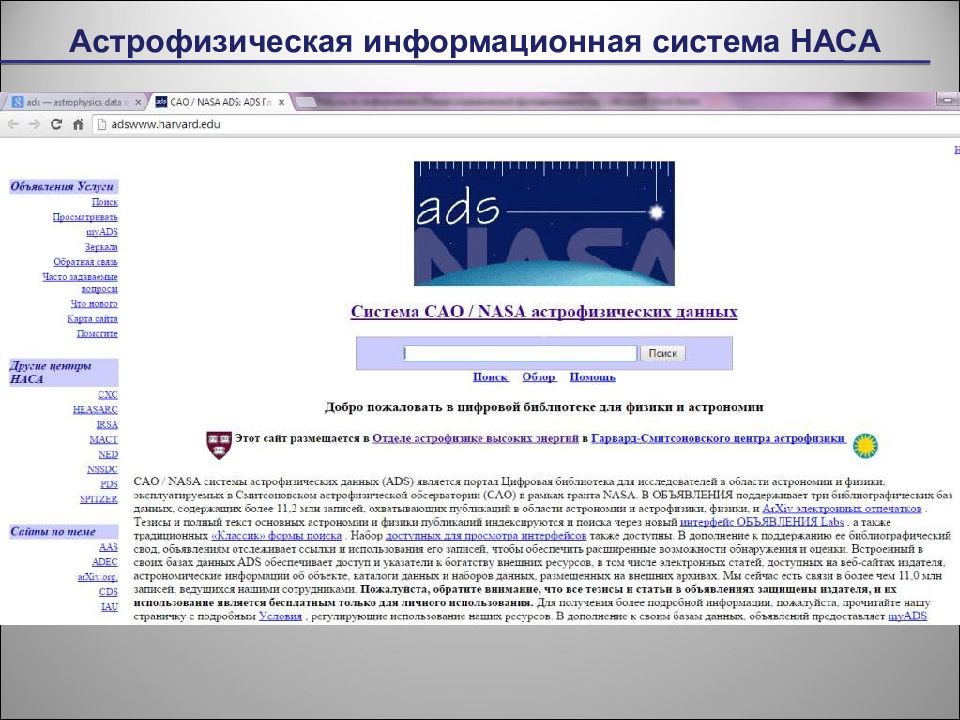Open 'Система САО / NASA астрофизических данных' heading link
The width and height of the screenshot is (960, 720).
[x=544, y=312]
